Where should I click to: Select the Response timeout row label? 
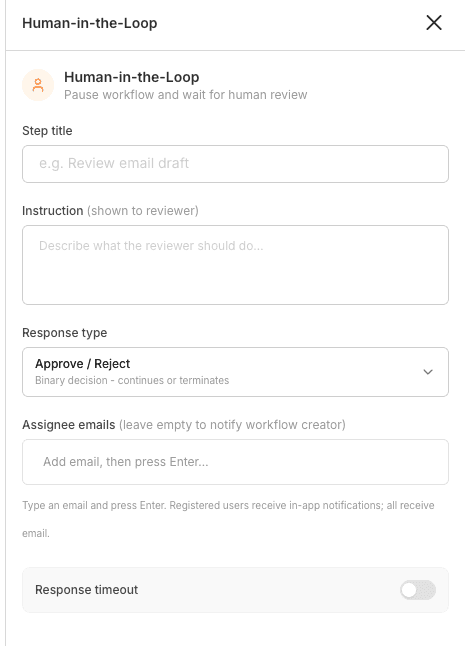coord(86,590)
